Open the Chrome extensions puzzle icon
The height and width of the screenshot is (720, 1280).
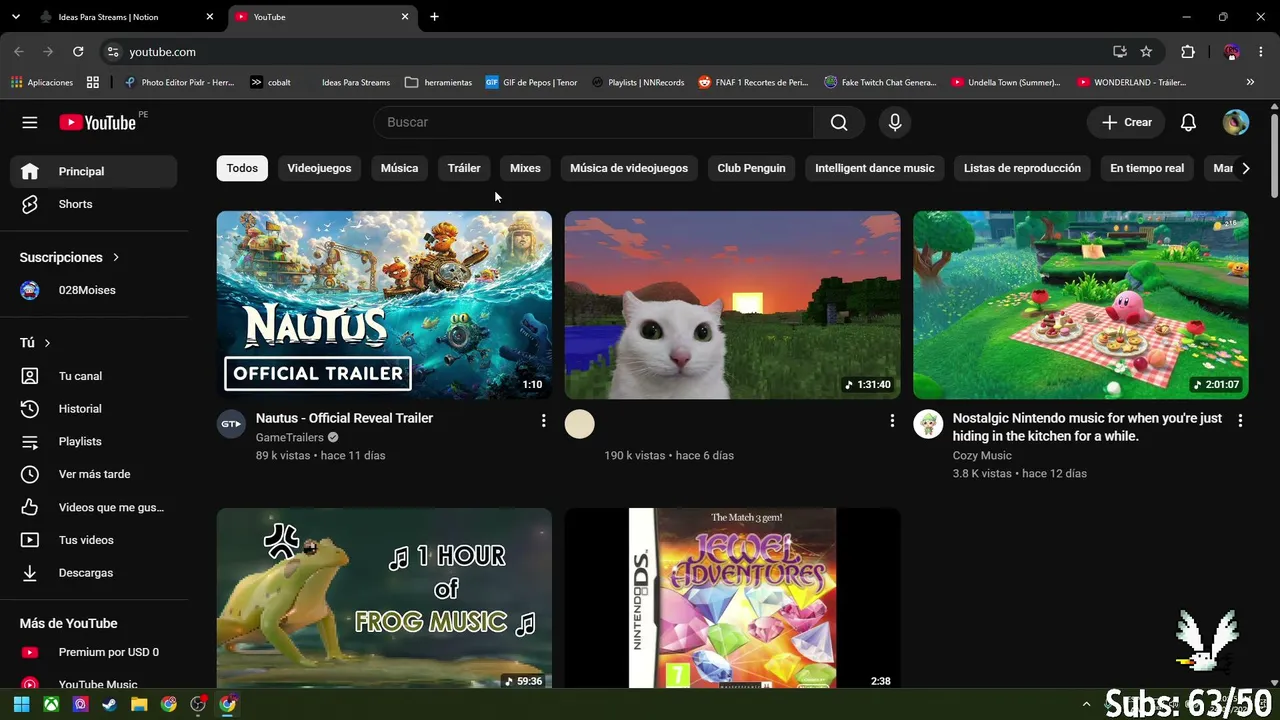coord(1188,52)
